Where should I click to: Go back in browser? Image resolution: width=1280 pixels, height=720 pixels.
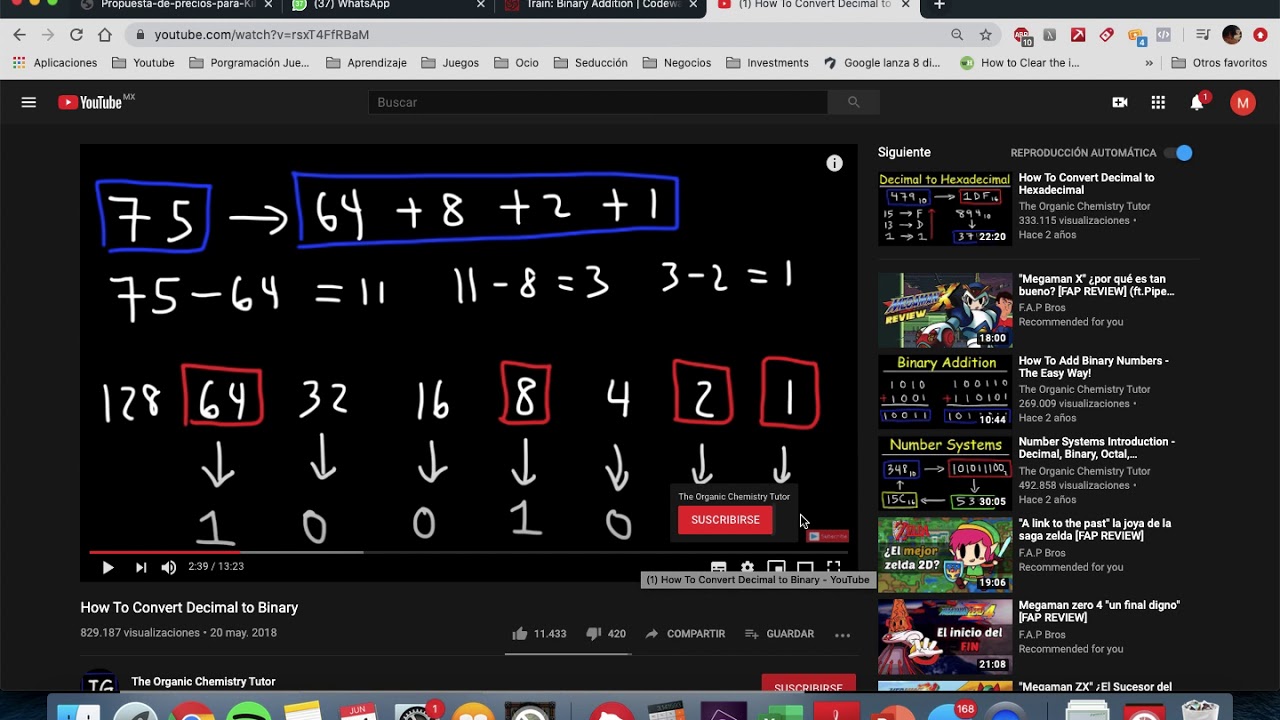click(x=19, y=34)
